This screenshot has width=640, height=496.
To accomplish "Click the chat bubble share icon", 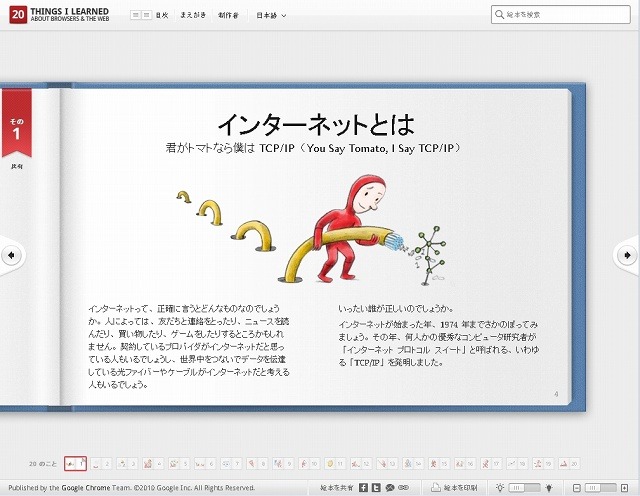I will coord(390,487).
